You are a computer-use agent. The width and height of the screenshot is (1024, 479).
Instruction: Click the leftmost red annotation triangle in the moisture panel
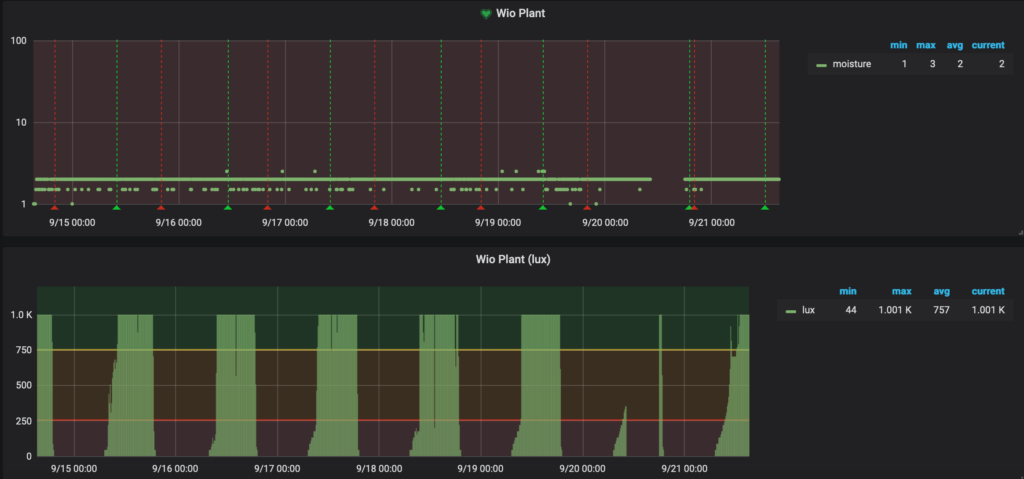click(54, 207)
